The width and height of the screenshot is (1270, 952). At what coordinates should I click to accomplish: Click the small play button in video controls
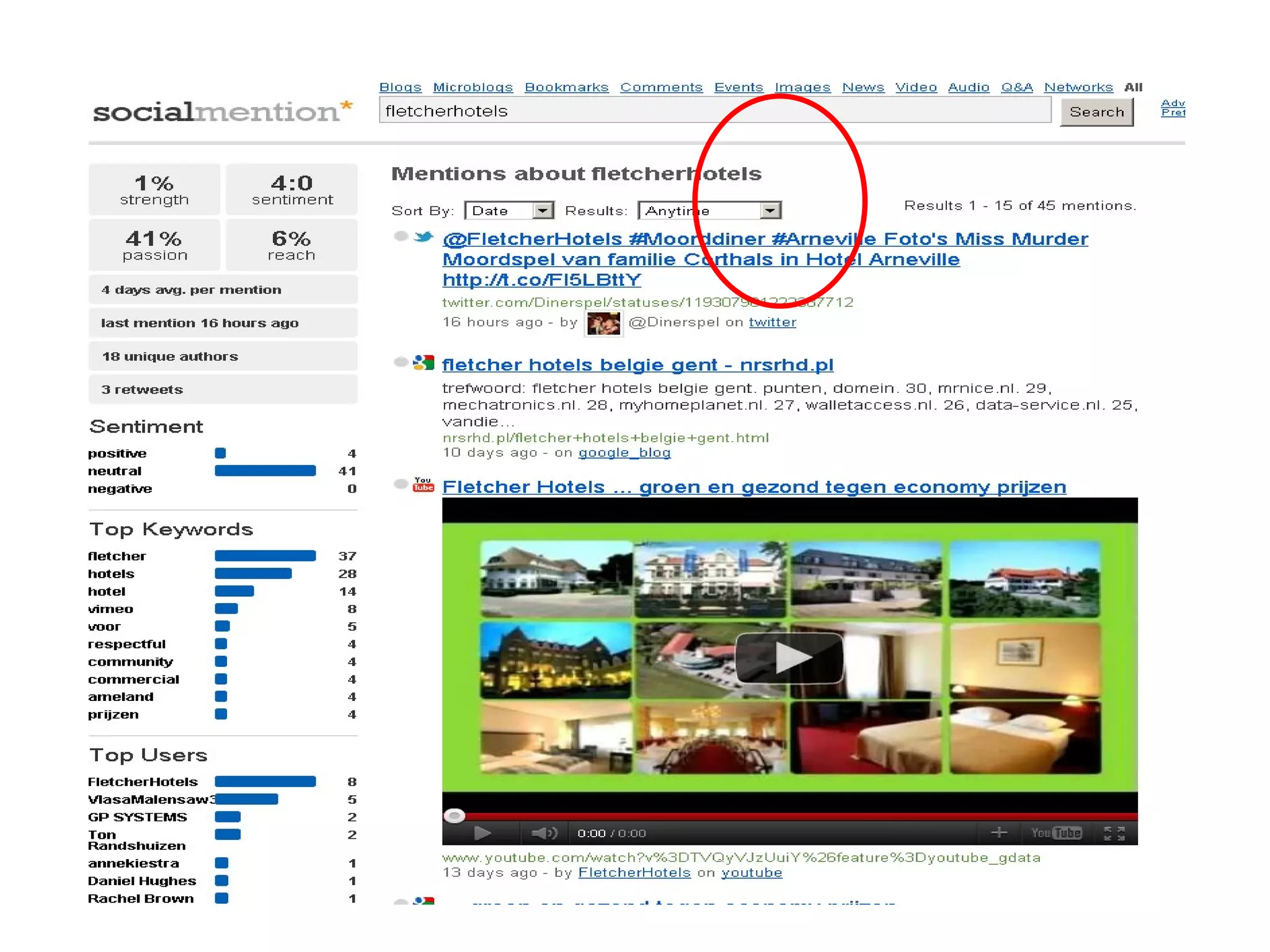click(x=482, y=833)
